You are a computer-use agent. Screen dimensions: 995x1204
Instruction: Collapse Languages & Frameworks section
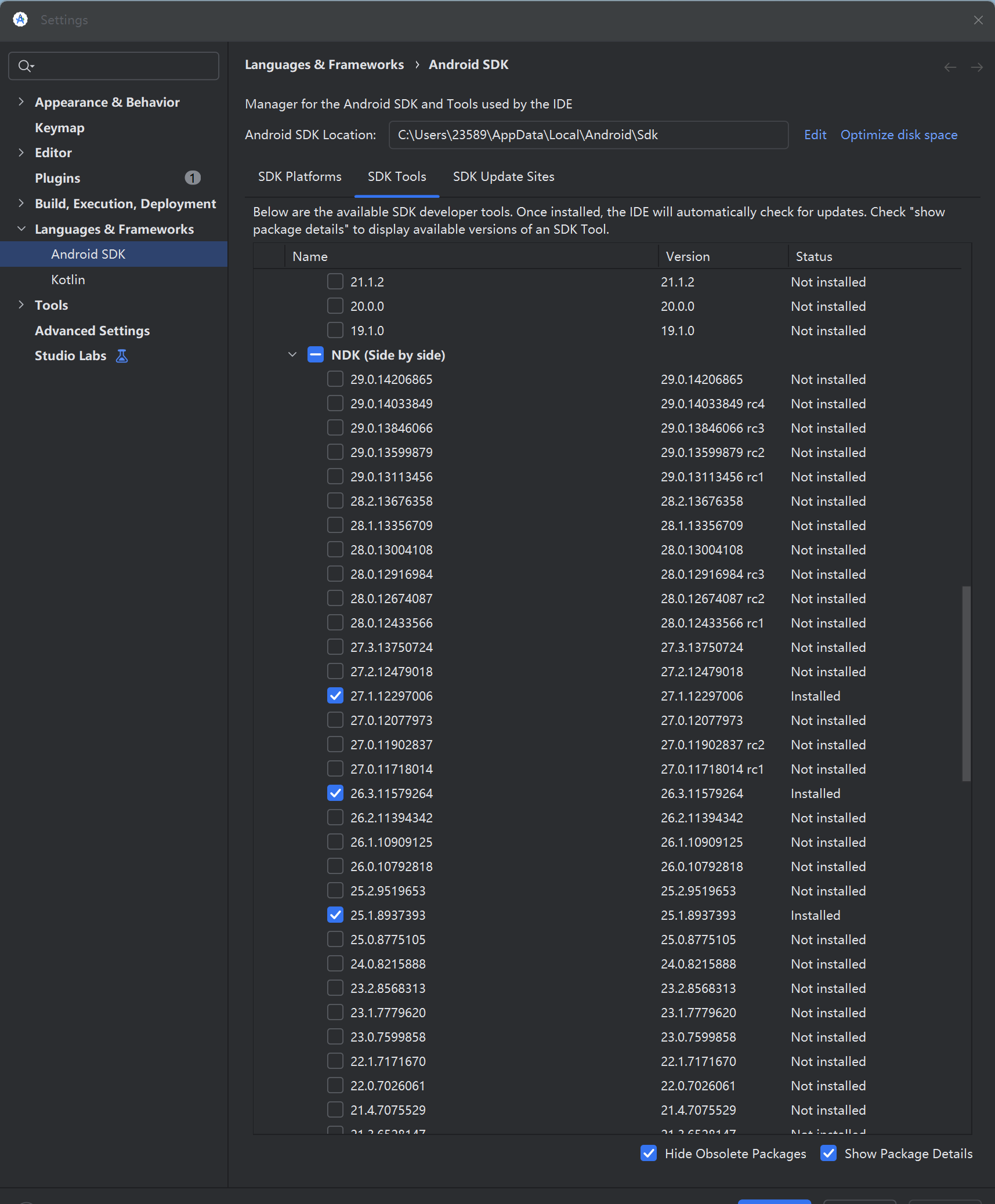[x=21, y=229]
